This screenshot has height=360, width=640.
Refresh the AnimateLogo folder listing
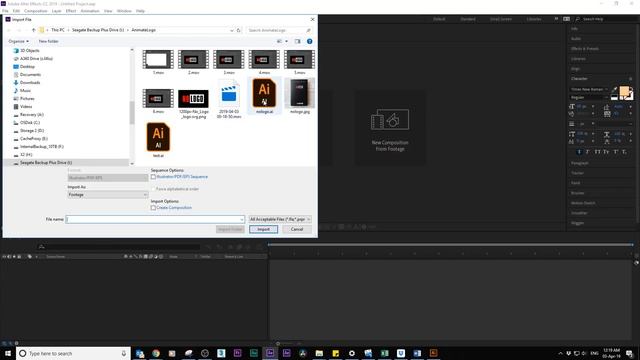[239, 30]
